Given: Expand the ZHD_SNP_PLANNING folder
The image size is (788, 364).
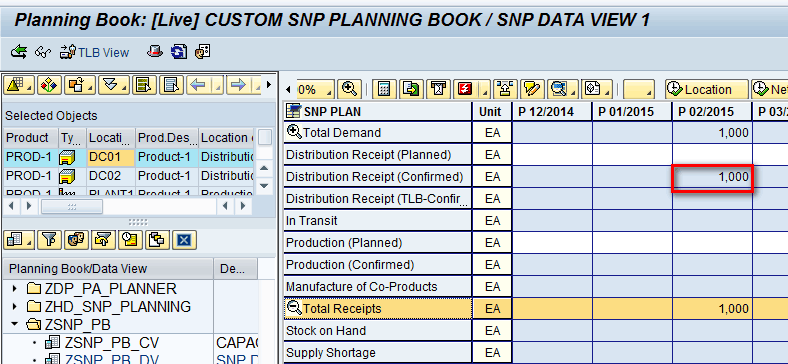Looking at the screenshot, I should (x=14, y=307).
